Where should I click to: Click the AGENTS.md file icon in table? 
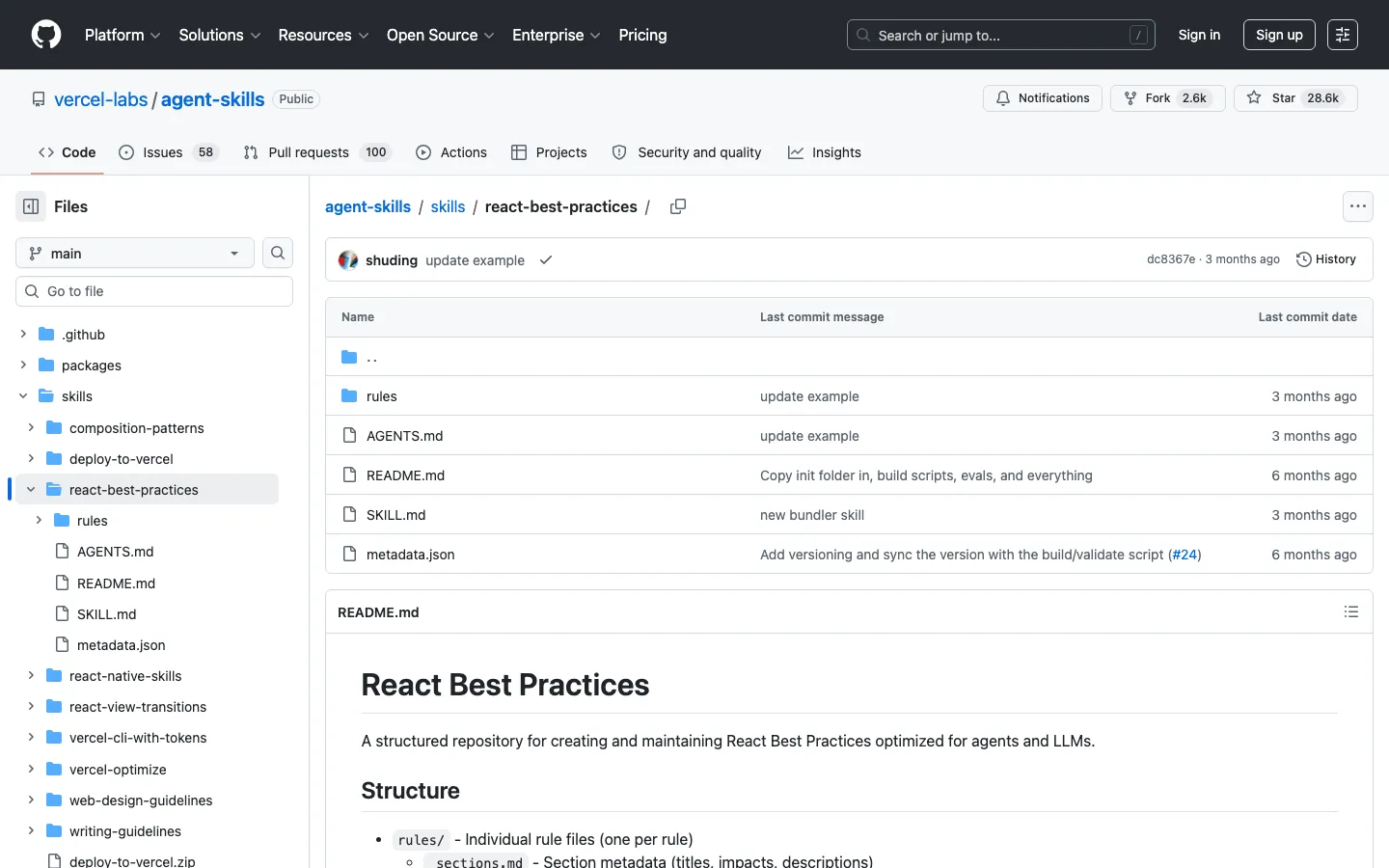coord(349,435)
